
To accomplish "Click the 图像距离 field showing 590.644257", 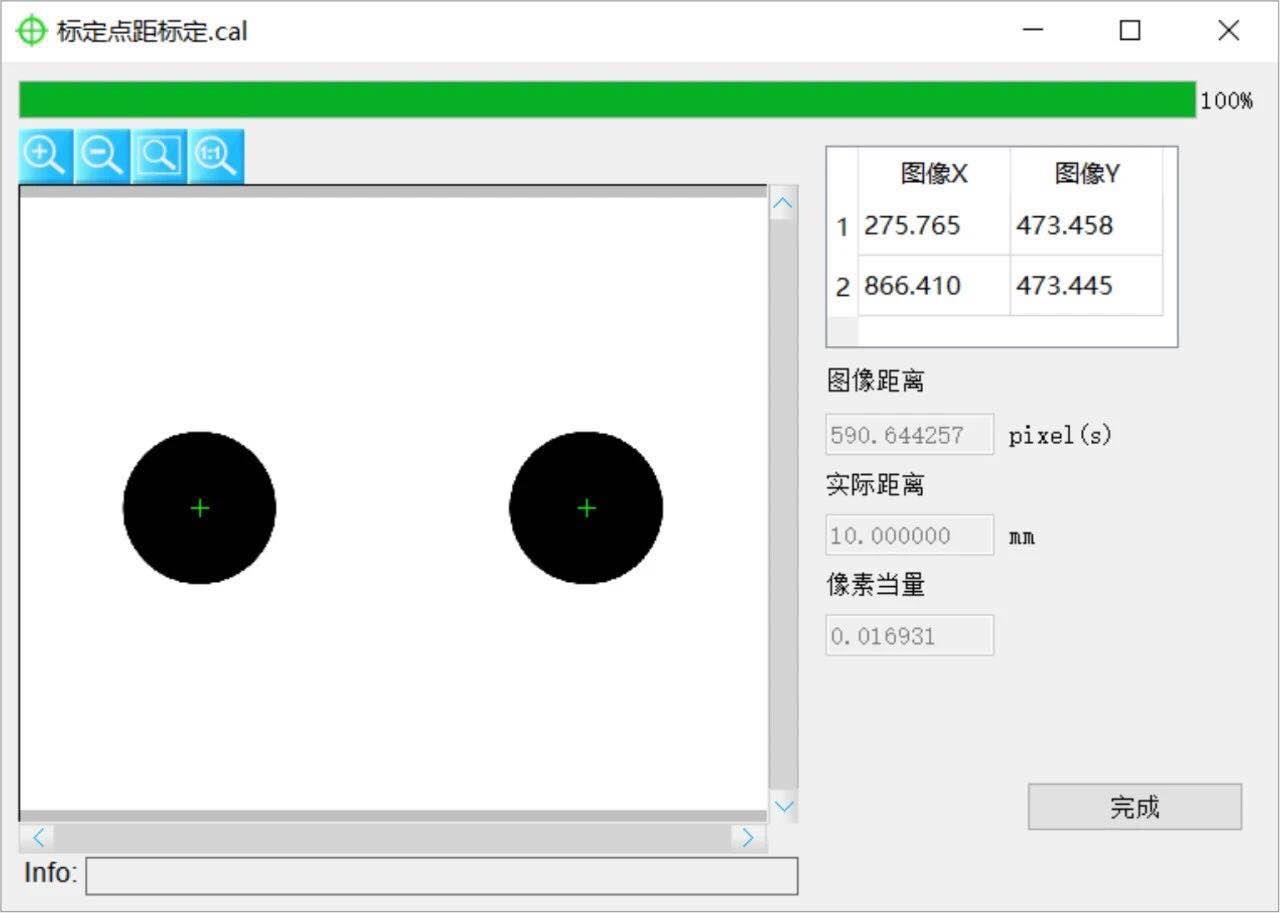I will tap(909, 435).
